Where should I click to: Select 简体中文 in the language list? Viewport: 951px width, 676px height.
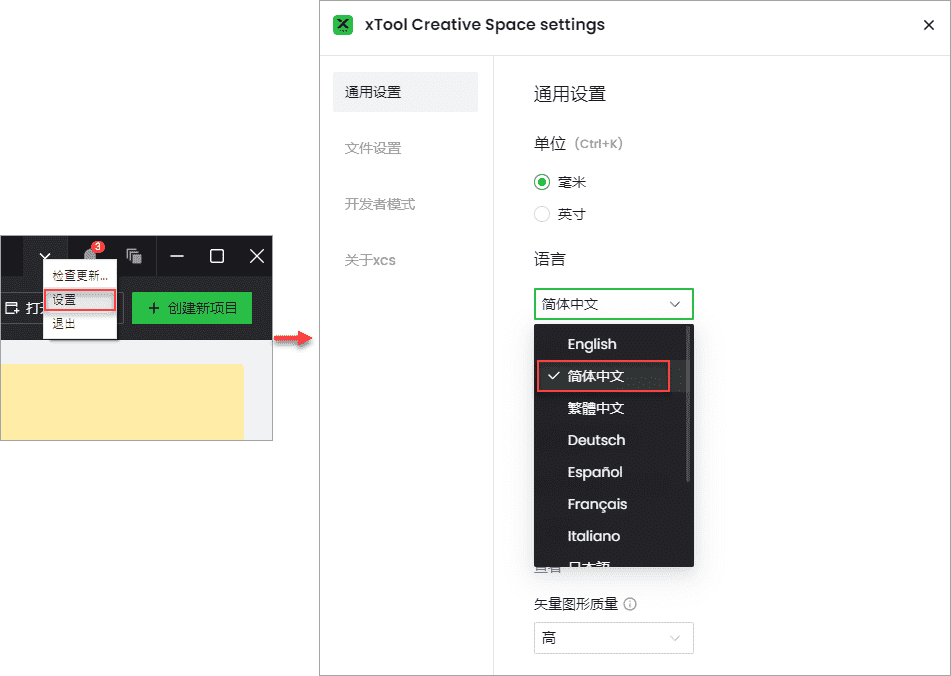point(610,376)
